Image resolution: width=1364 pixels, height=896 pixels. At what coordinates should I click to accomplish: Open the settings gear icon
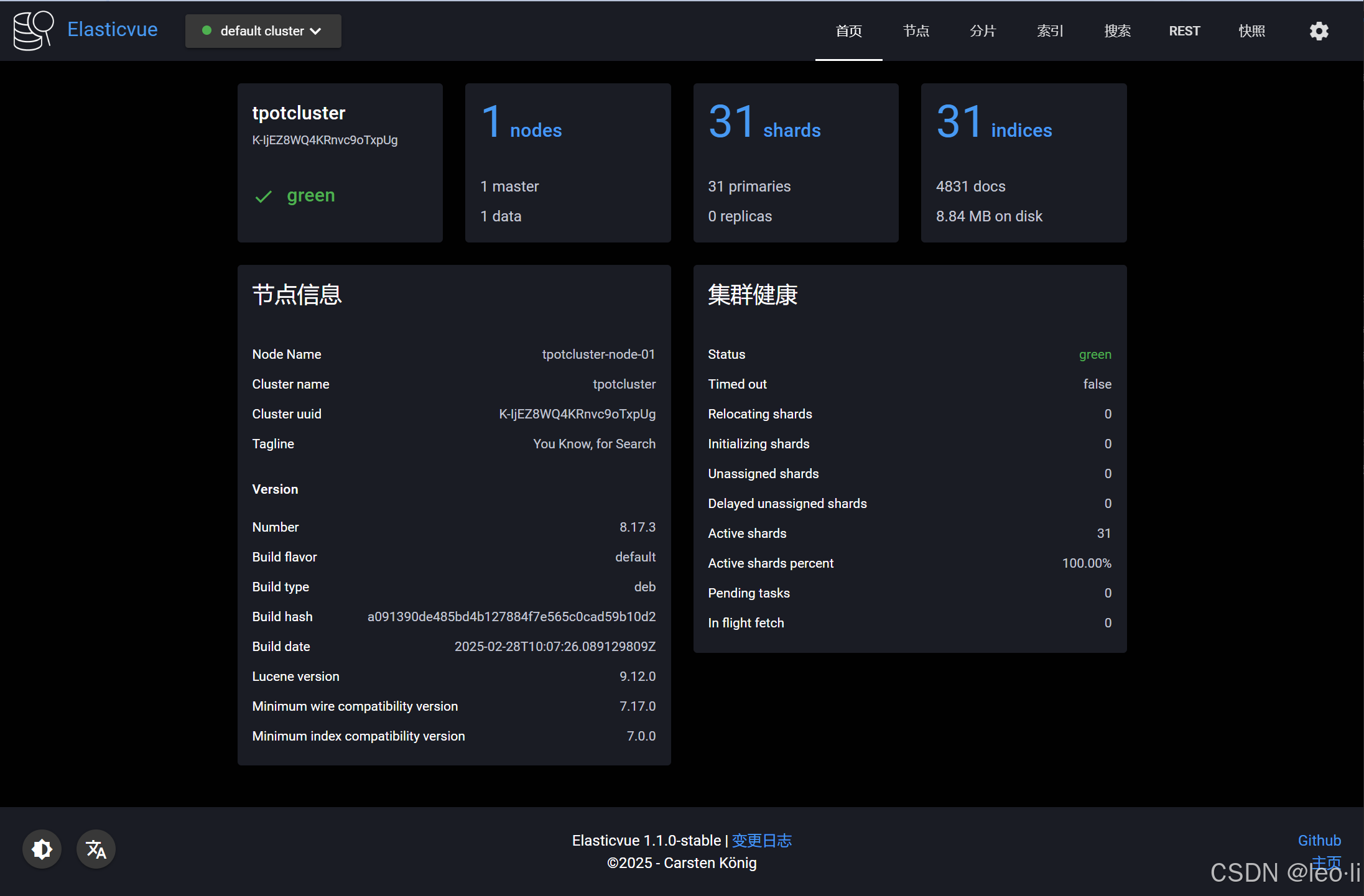(x=1319, y=31)
